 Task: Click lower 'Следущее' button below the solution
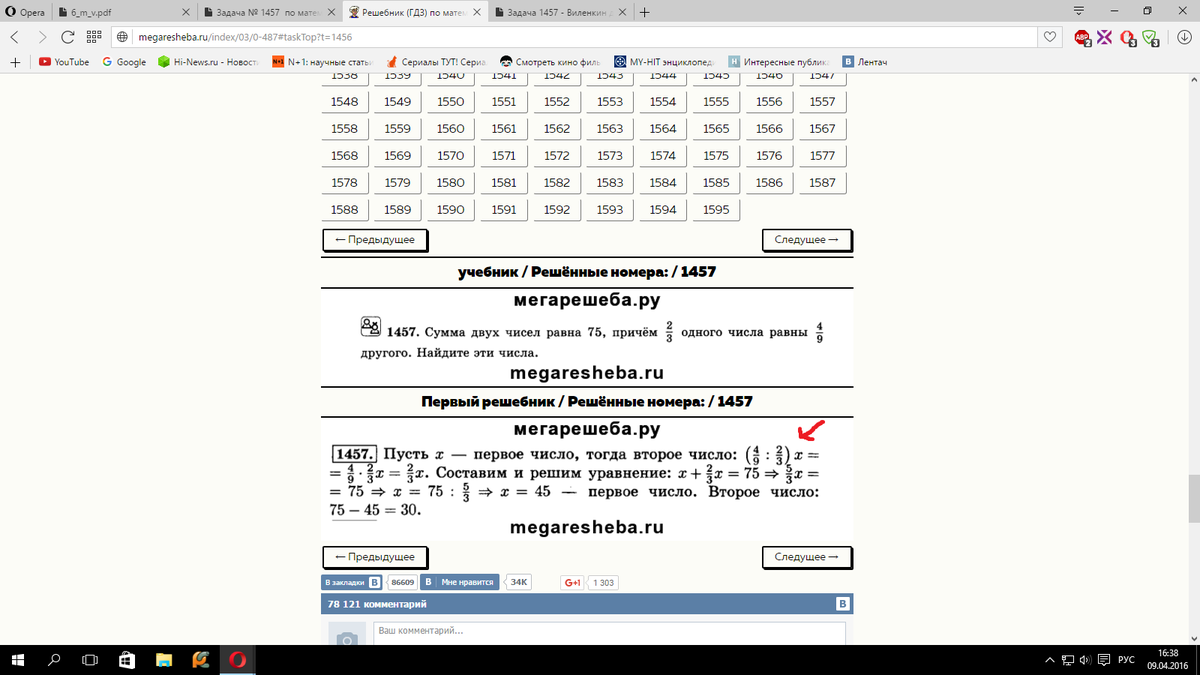tap(807, 557)
